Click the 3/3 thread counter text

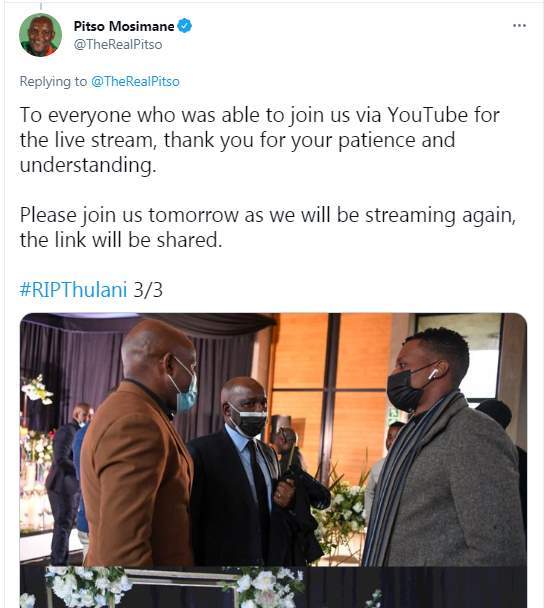point(148,290)
